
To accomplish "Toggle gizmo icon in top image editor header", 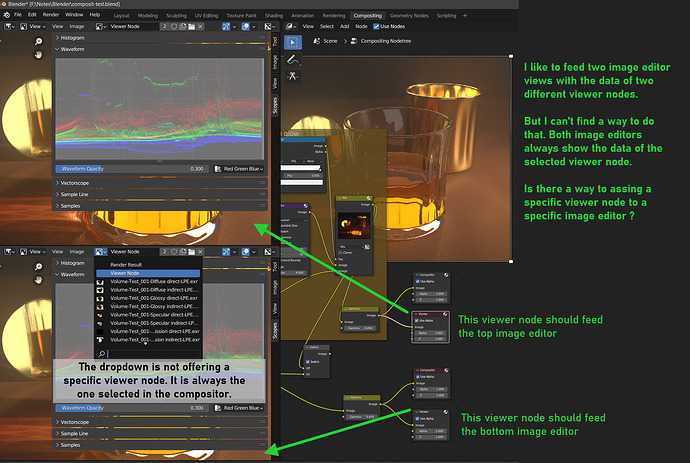I will (x=226, y=26).
